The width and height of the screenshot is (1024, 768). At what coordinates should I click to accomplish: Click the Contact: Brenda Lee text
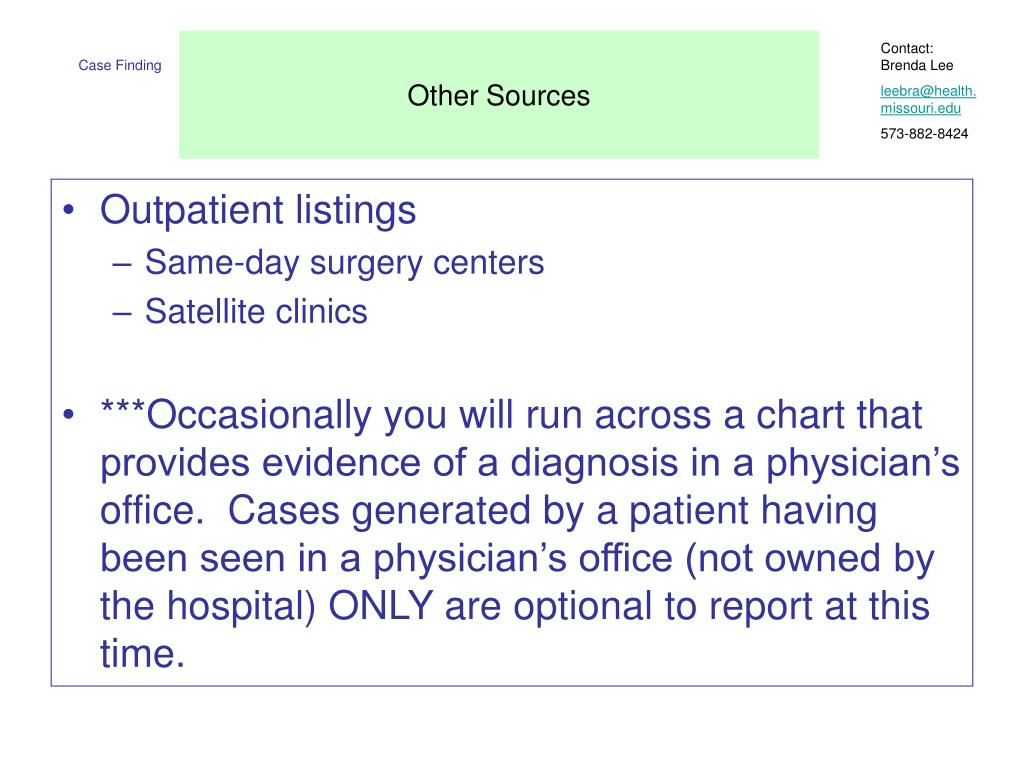916,57
